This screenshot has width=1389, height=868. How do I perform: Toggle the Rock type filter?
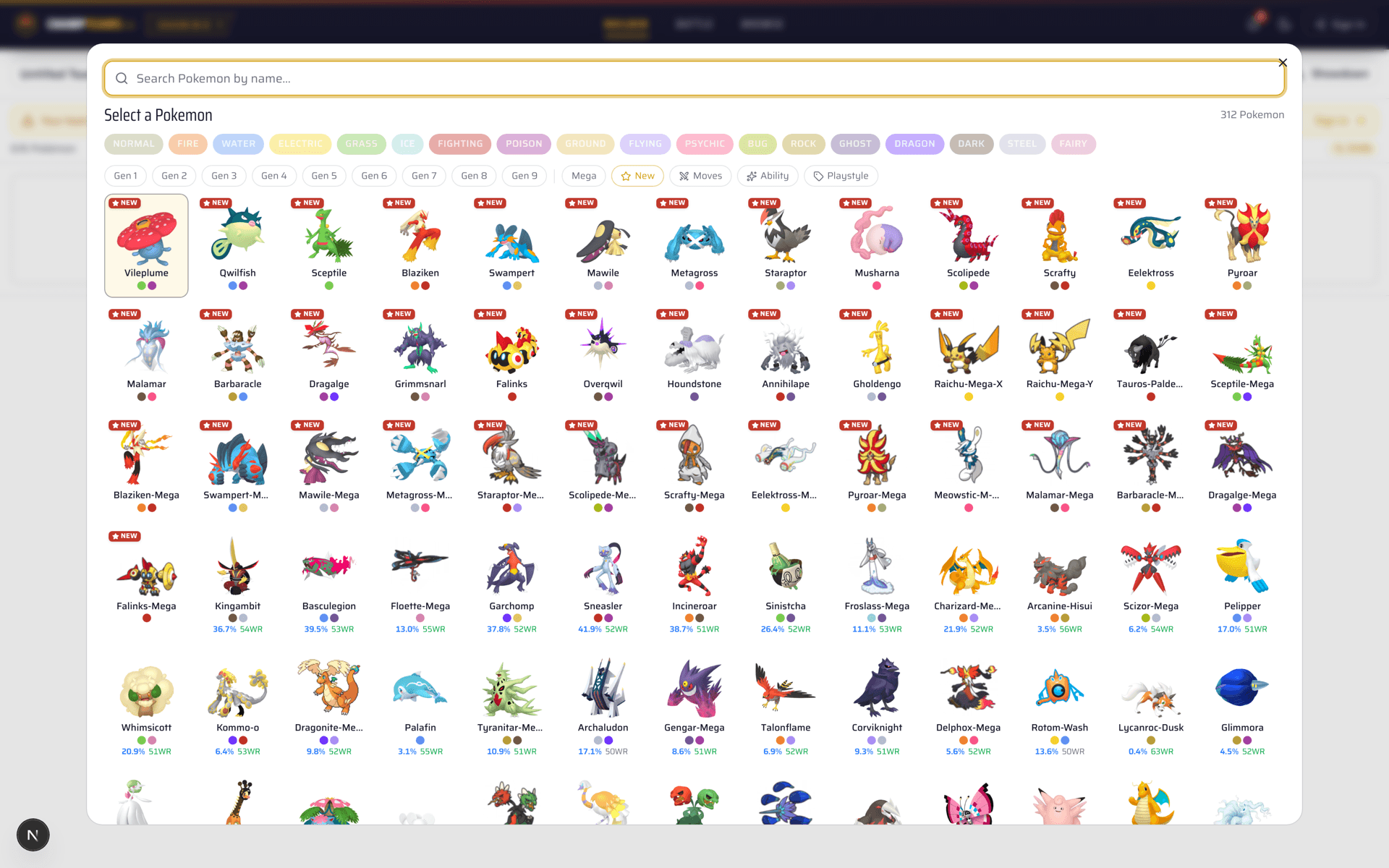[803, 144]
